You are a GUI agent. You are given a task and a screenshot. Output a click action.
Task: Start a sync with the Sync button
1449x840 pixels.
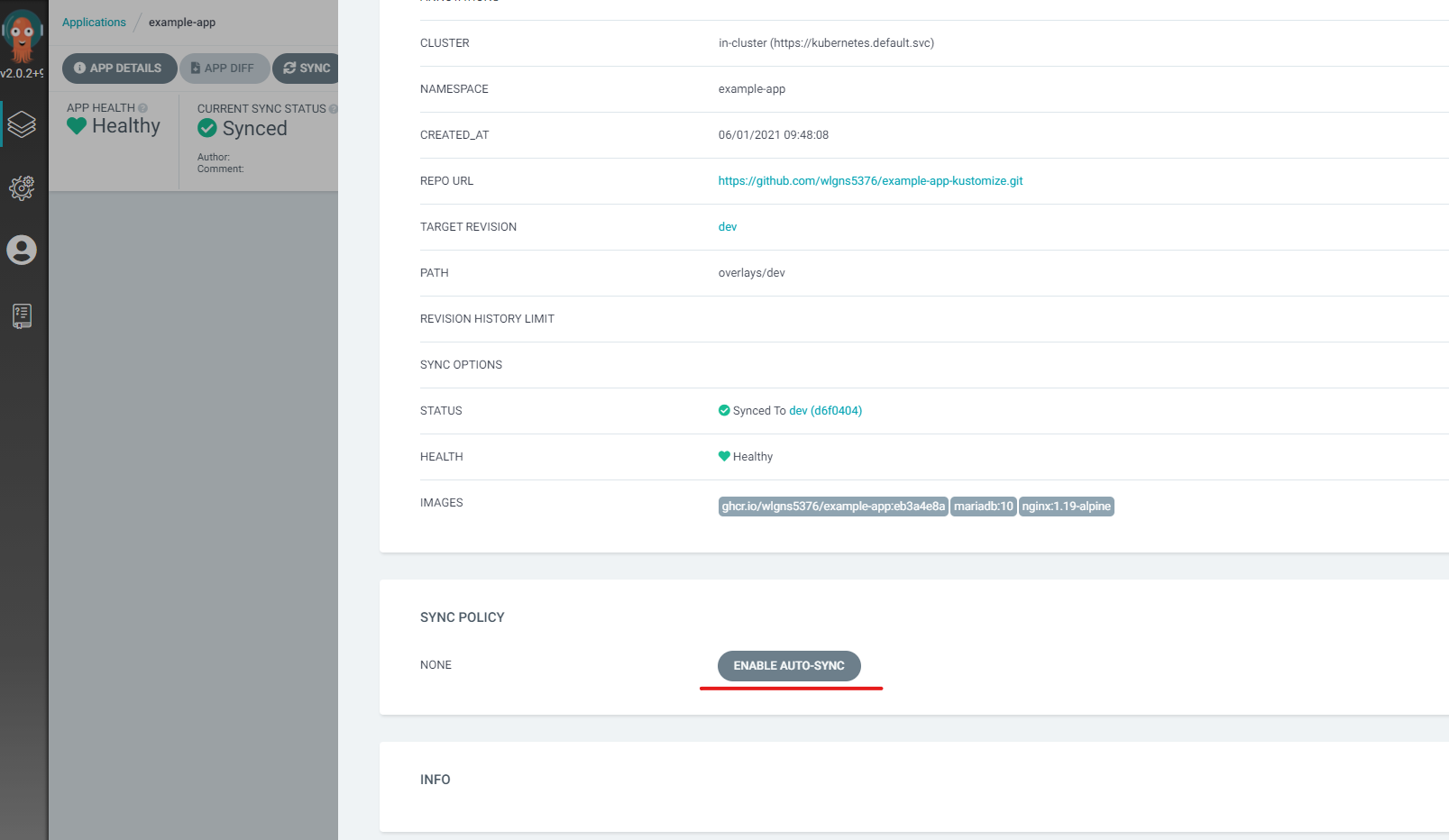pos(306,68)
